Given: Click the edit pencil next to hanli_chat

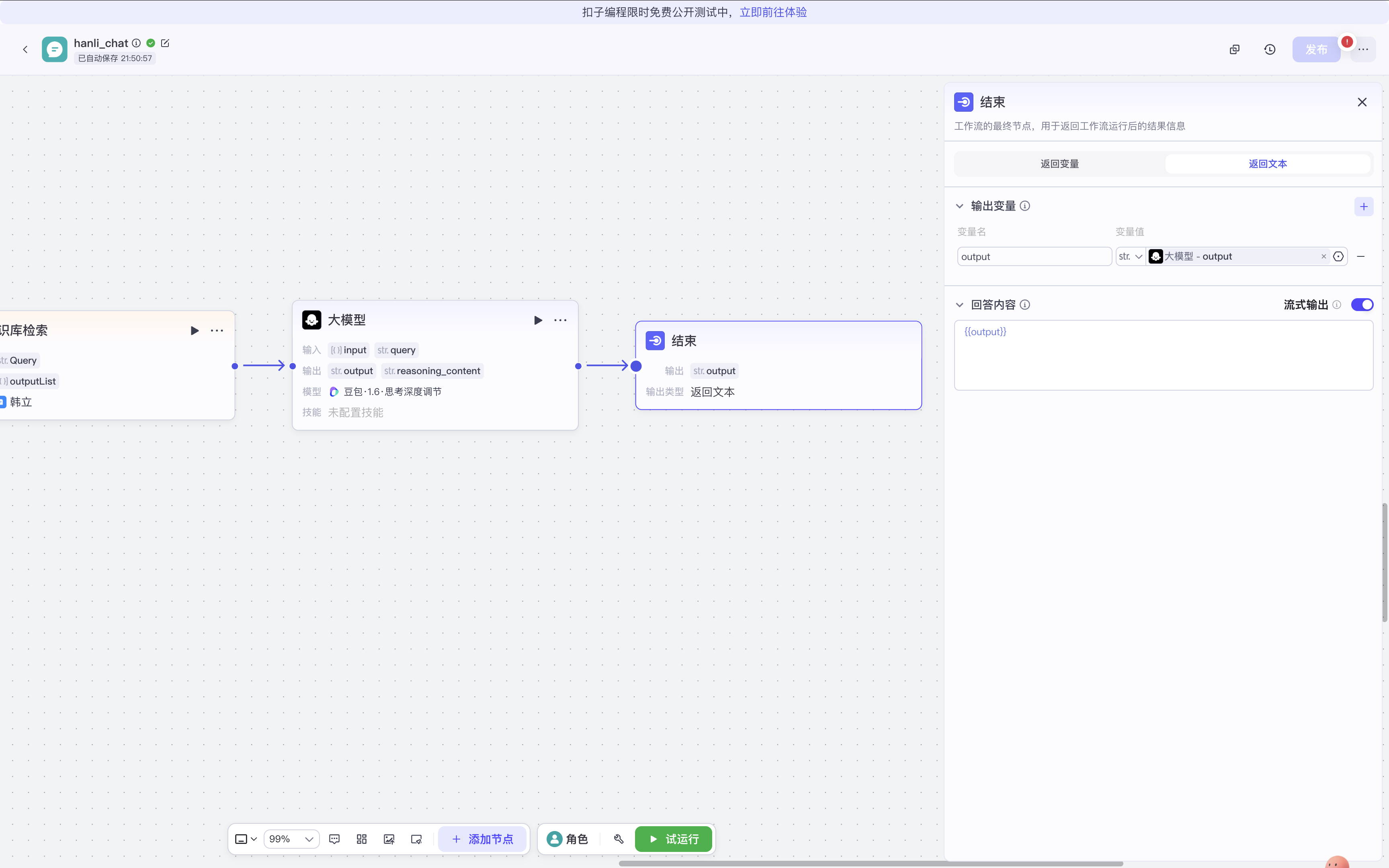Looking at the screenshot, I should point(165,43).
